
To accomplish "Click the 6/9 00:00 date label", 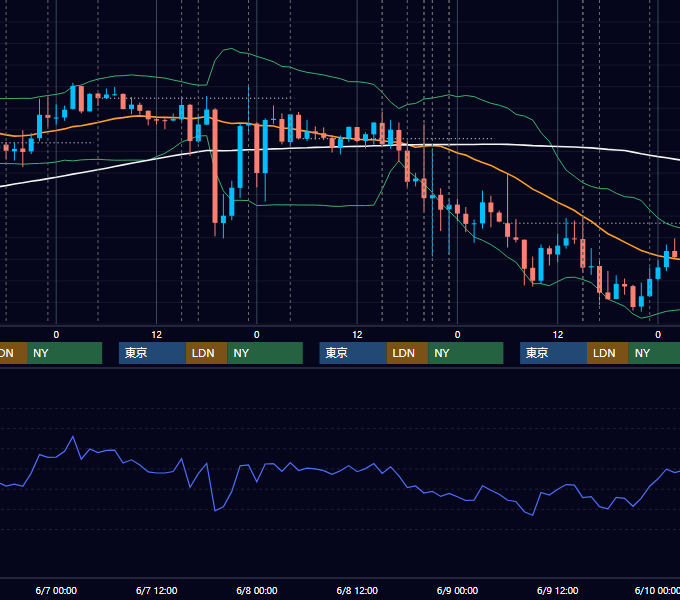I will point(457,590).
